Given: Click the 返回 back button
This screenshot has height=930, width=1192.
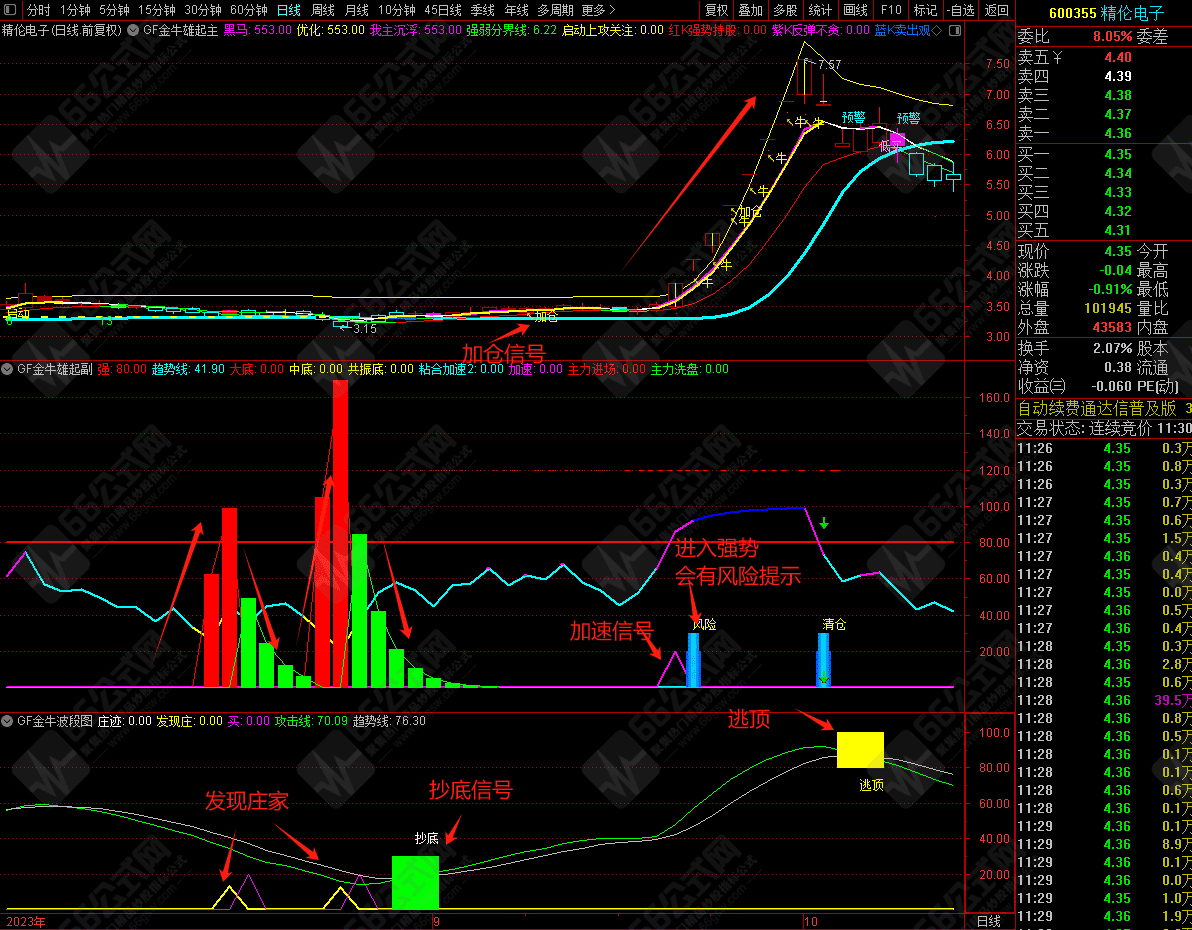Looking at the screenshot, I should click(997, 10).
